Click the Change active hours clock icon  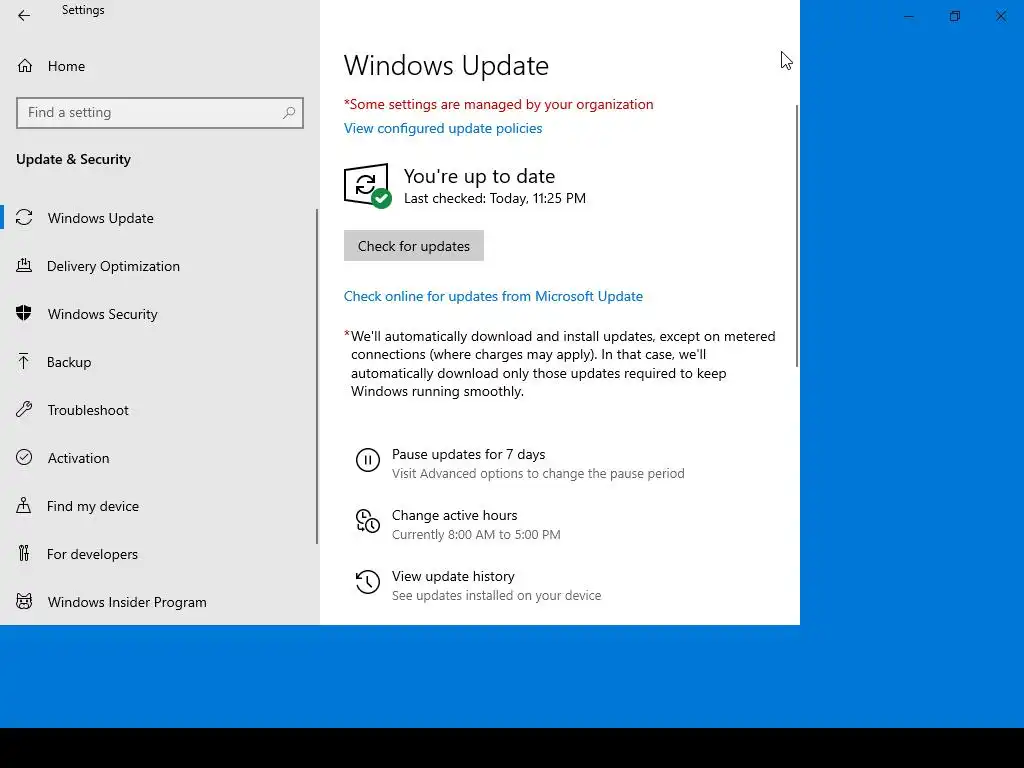pyautogui.click(x=368, y=521)
